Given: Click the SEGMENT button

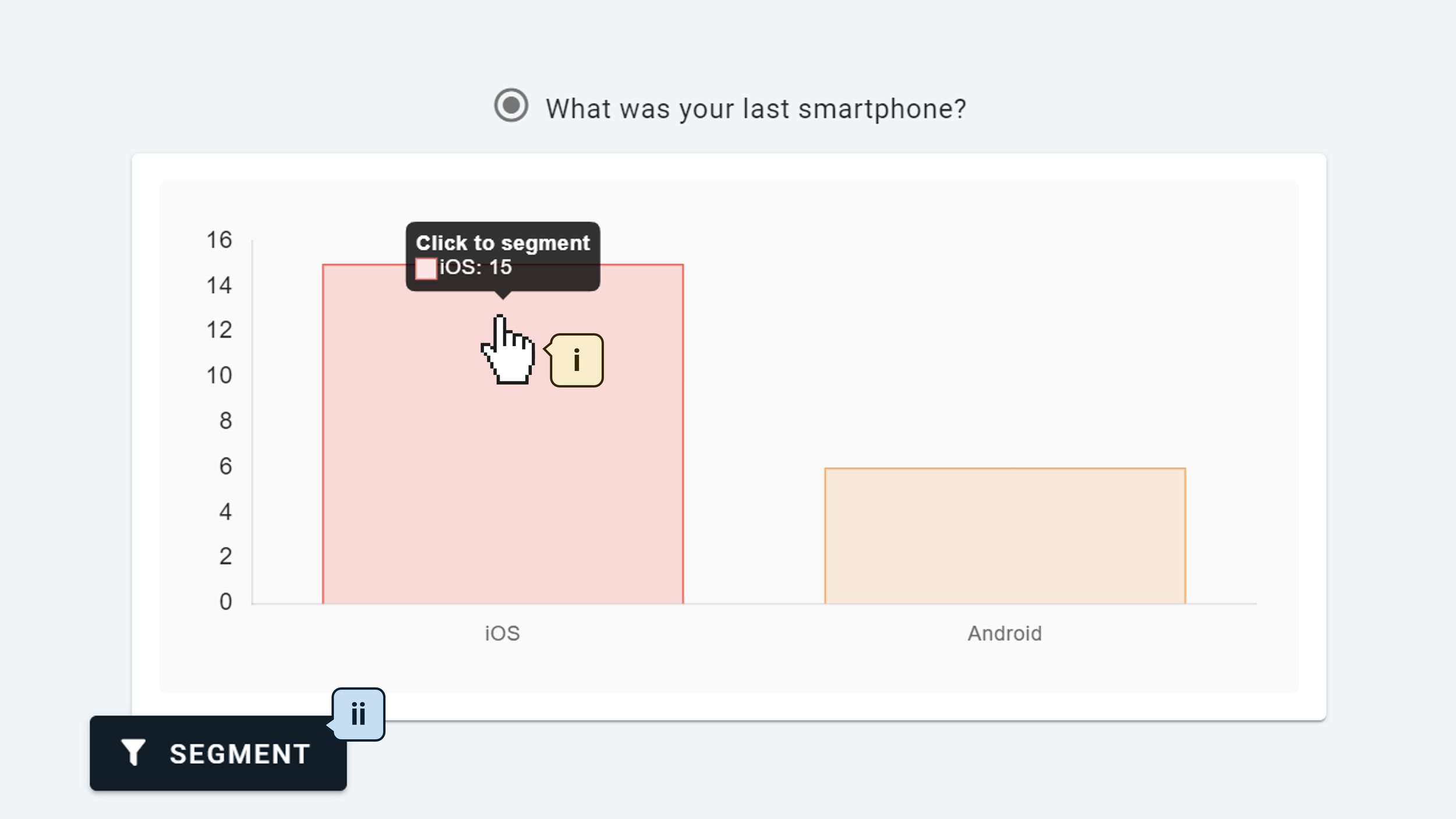Looking at the screenshot, I should [x=218, y=753].
